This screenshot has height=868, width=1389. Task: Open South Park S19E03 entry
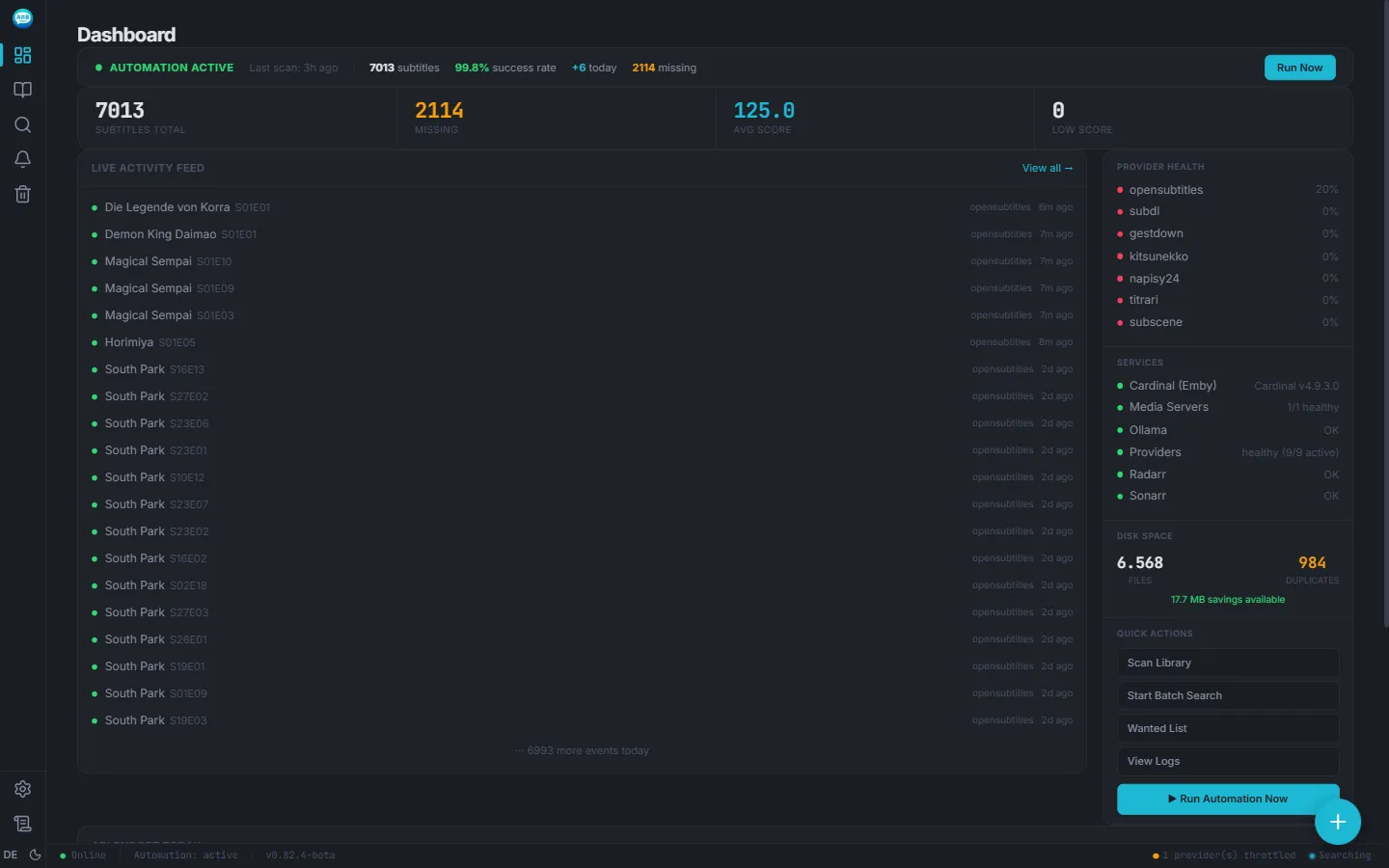(x=583, y=720)
